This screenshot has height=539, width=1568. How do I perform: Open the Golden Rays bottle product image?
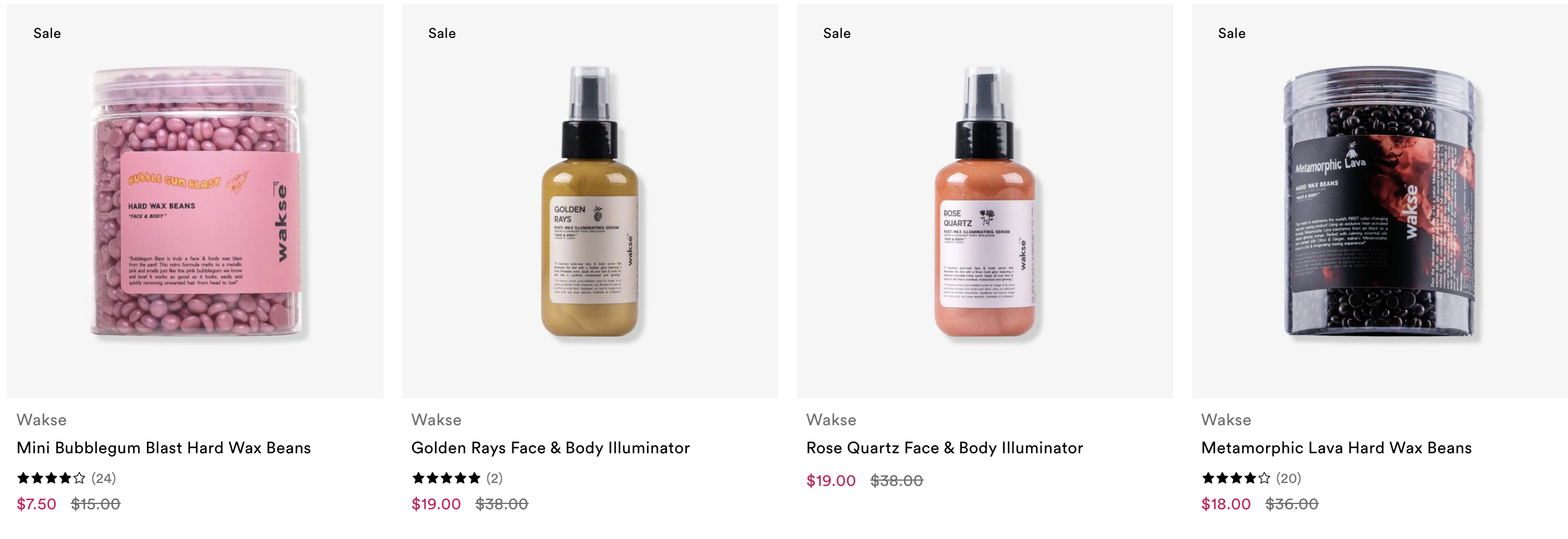[590, 201]
